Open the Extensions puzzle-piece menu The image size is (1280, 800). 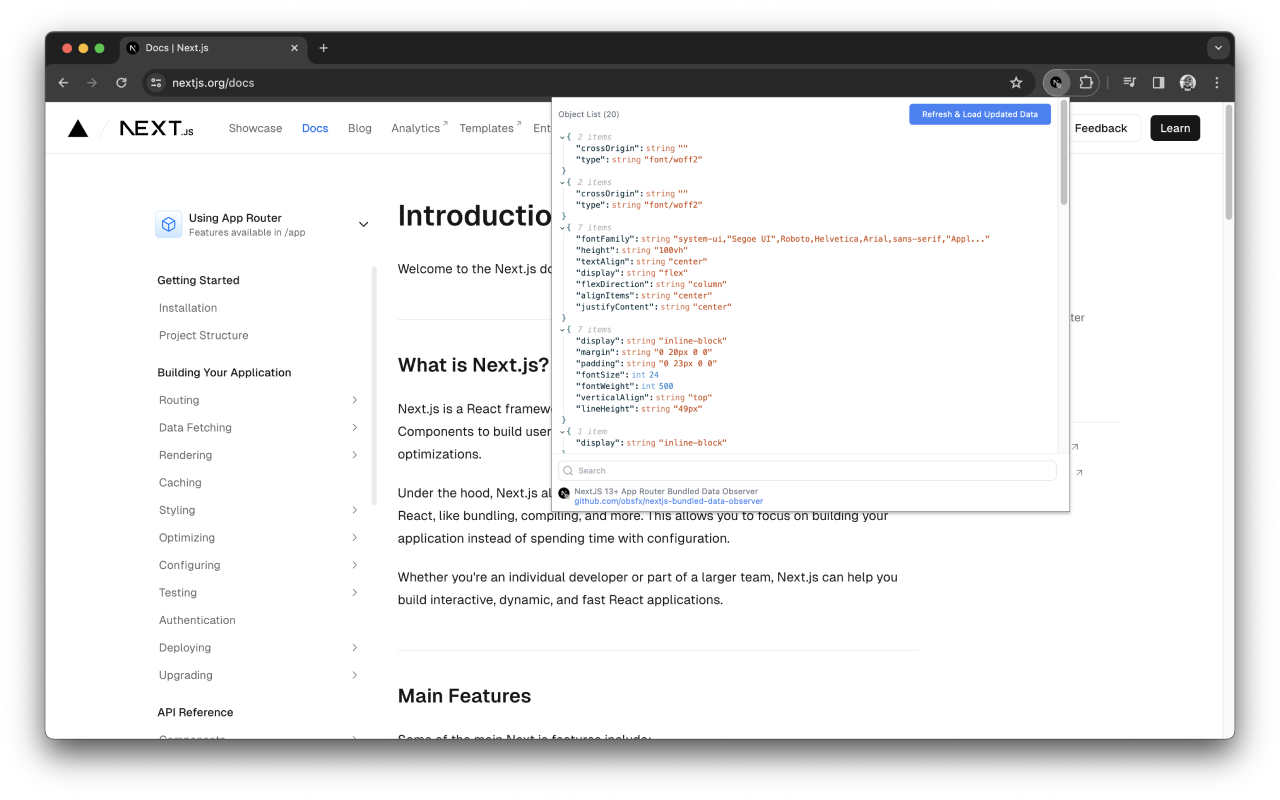click(x=1086, y=83)
